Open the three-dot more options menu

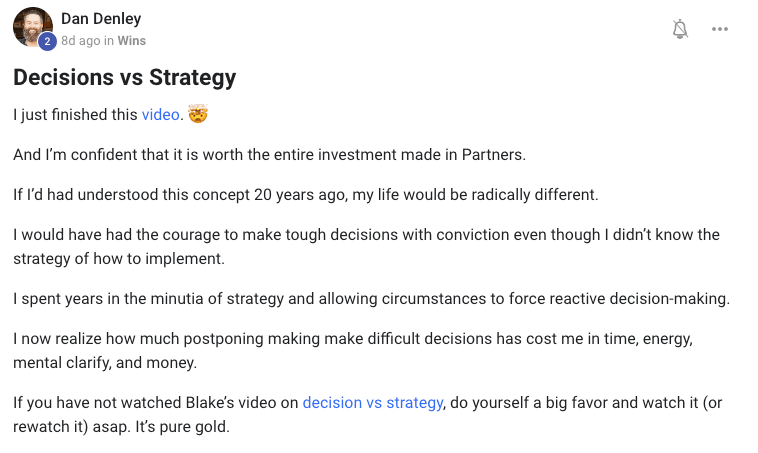tap(720, 29)
